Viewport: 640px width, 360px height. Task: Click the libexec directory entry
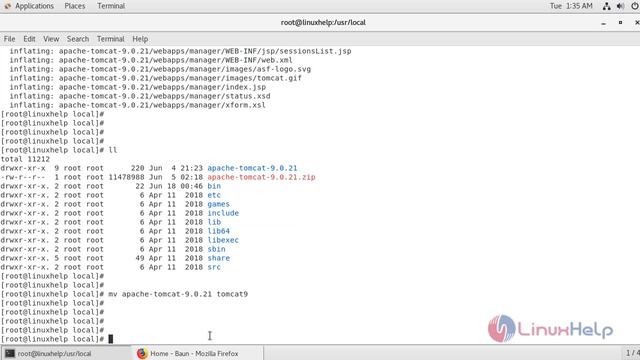[x=223, y=240]
